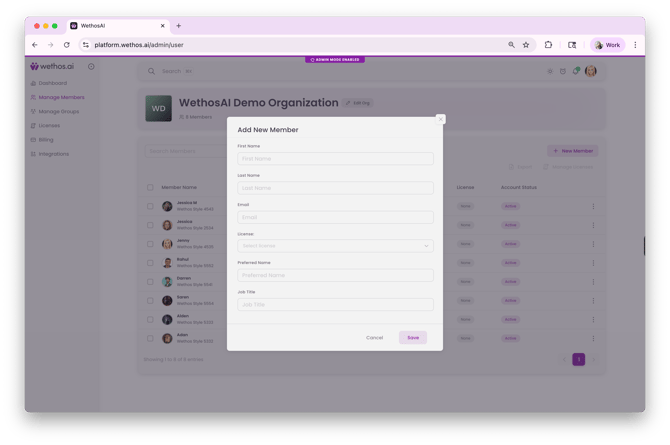This screenshot has height=445, width=670.
Task: Go to Manage Groups in sidebar
Action: coord(58,112)
